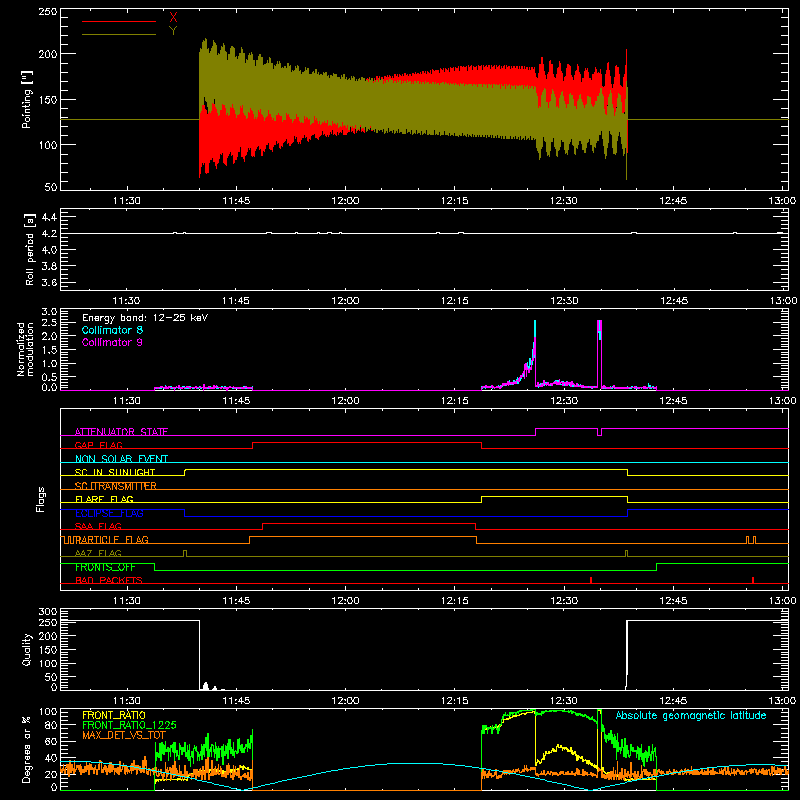The width and height of the screenshot is (800, 800).
Task: Select the NON_SOLAR_EVENT flag label
Action: (121, 459)
